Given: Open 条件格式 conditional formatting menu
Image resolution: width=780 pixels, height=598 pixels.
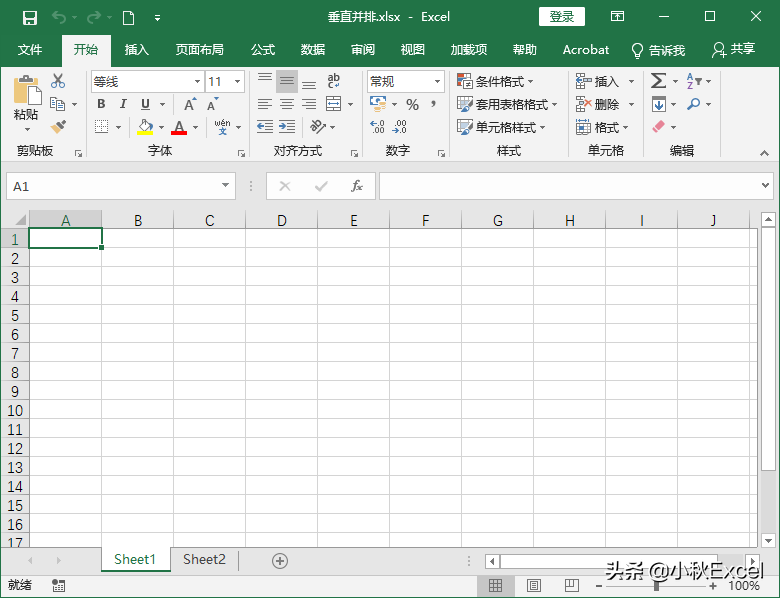Looking at the screenshot, I should click(x=495, y=81).
